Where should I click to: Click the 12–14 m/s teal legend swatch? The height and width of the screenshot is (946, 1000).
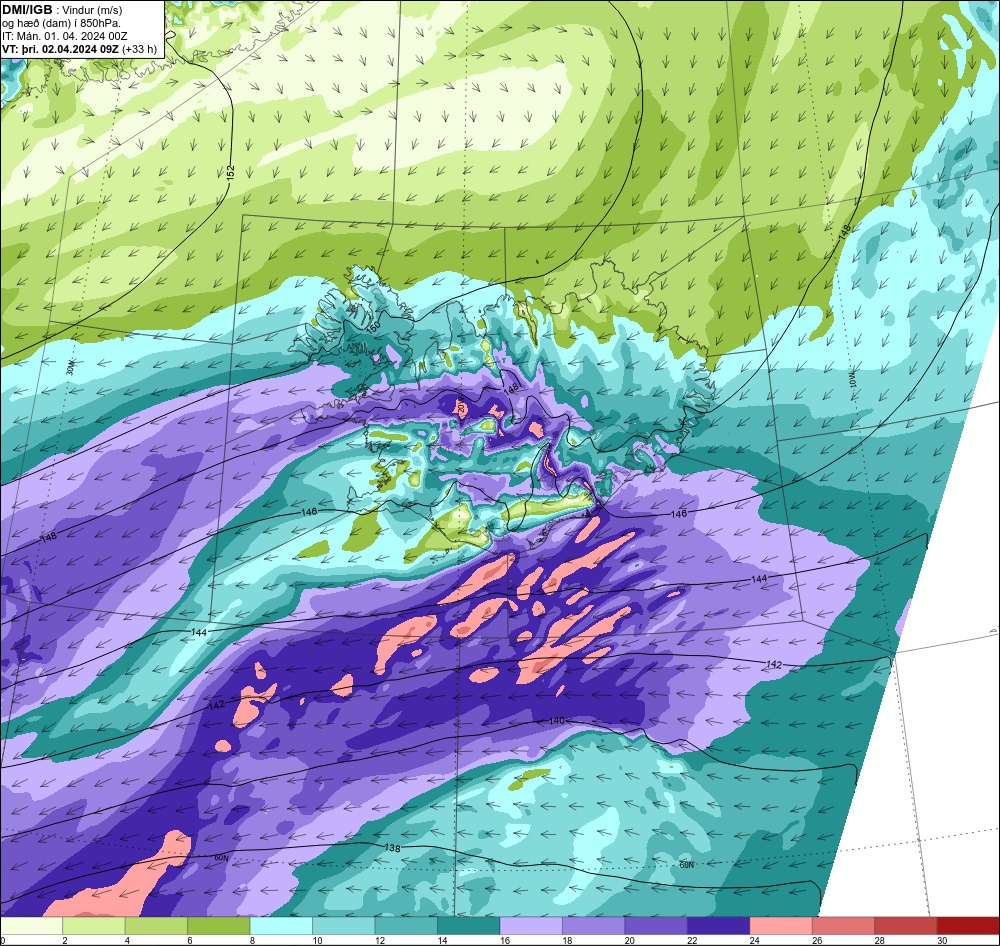(406, 926)
